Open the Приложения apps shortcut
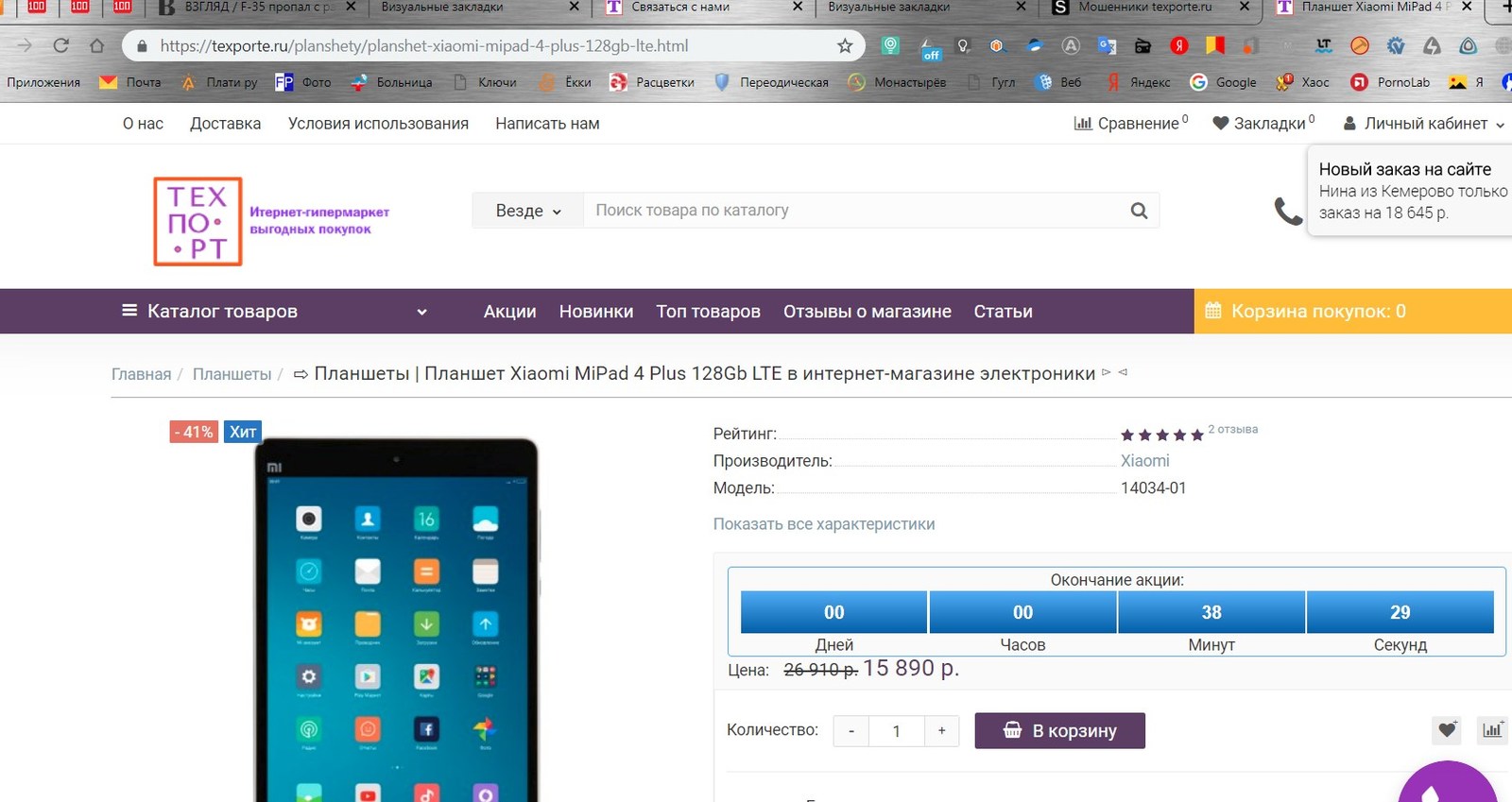 coord(43,82)
